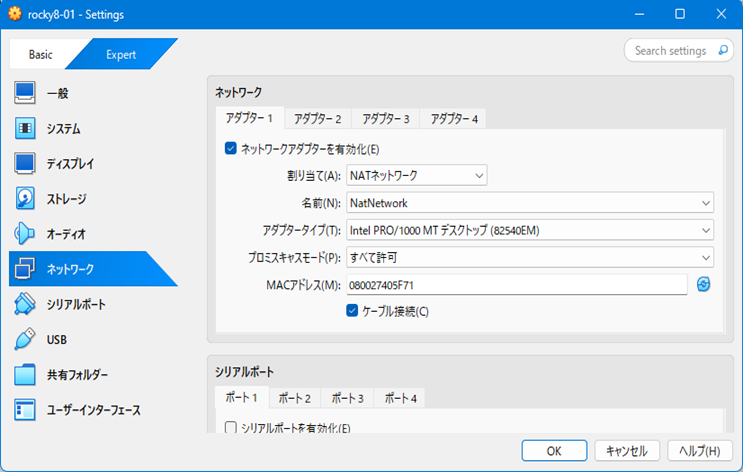This screenshot has height=472, width=743.
Task: Switch to the Expert mode tab
Action: coord(121,54)
